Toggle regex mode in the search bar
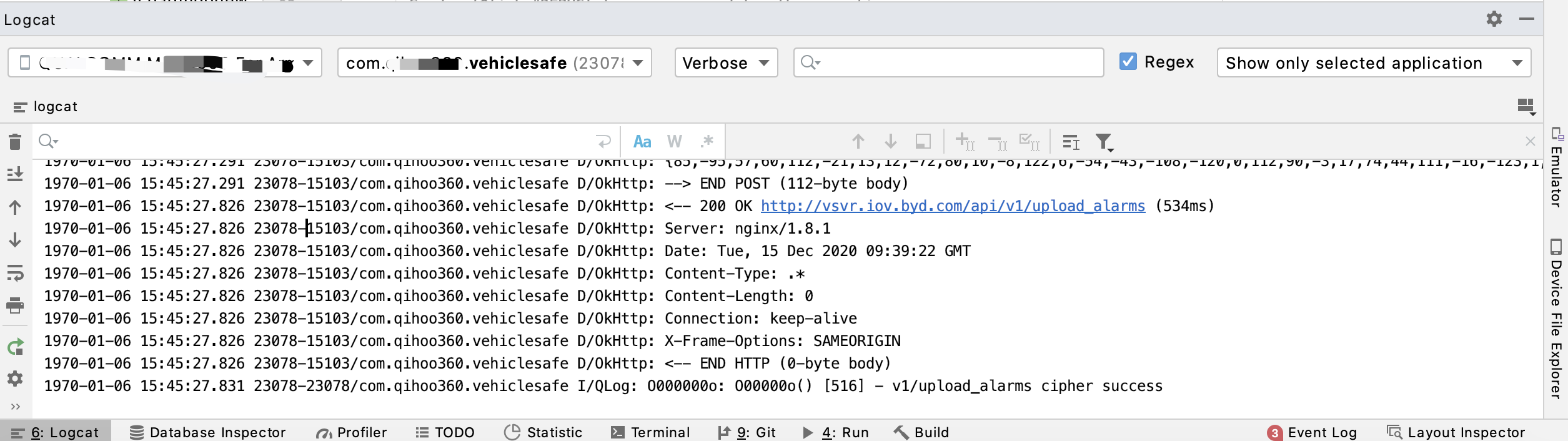The width and height of the screenshot is (1568, 441). pos(707,142)
